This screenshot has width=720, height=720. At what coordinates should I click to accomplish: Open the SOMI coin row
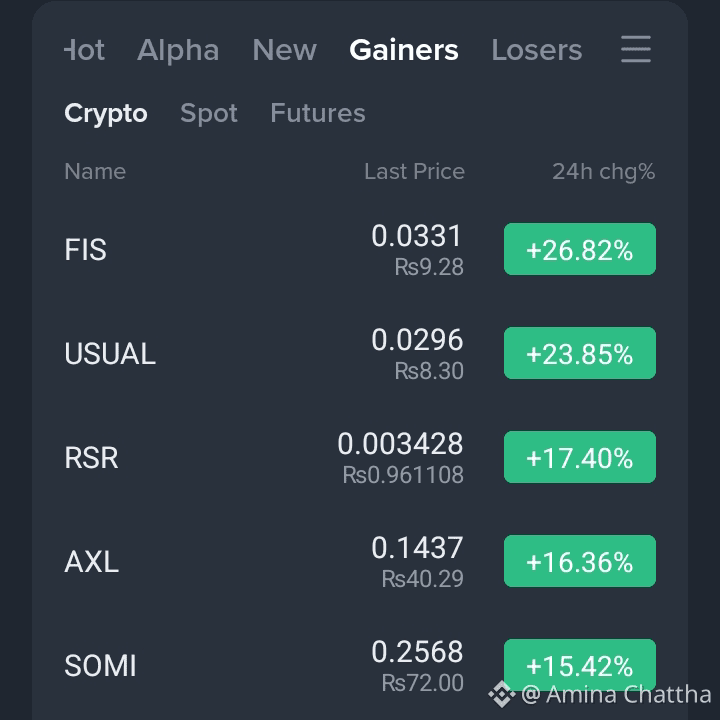click(360, 665)
